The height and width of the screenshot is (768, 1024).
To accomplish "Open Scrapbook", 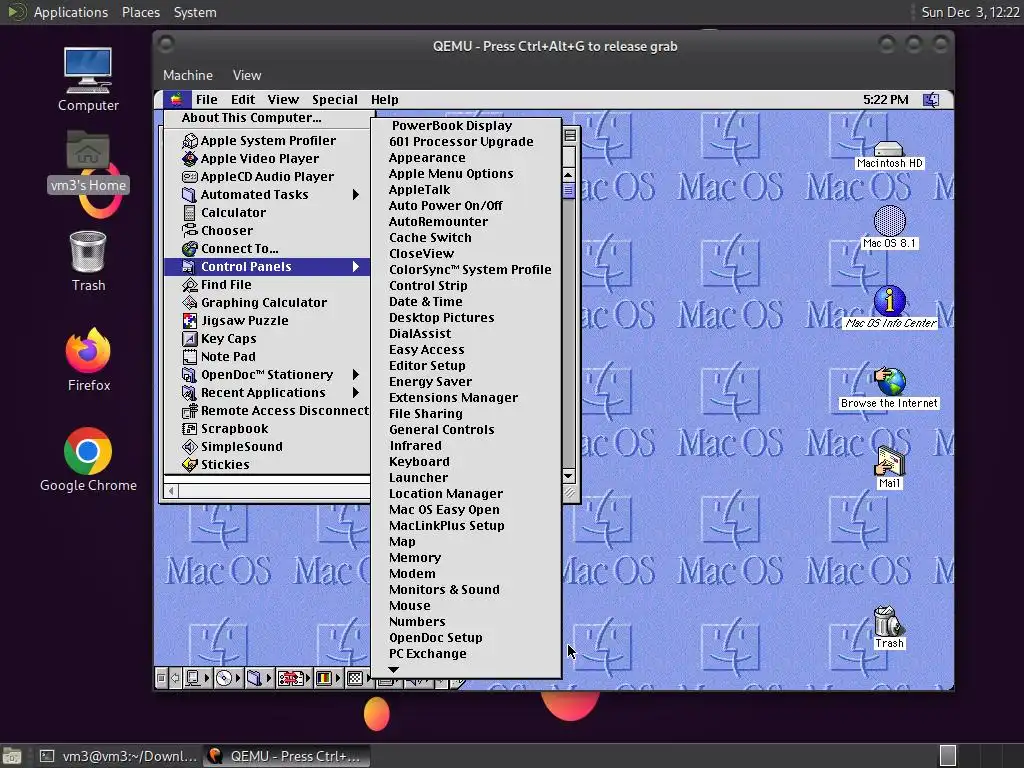I will coord(267,428).
